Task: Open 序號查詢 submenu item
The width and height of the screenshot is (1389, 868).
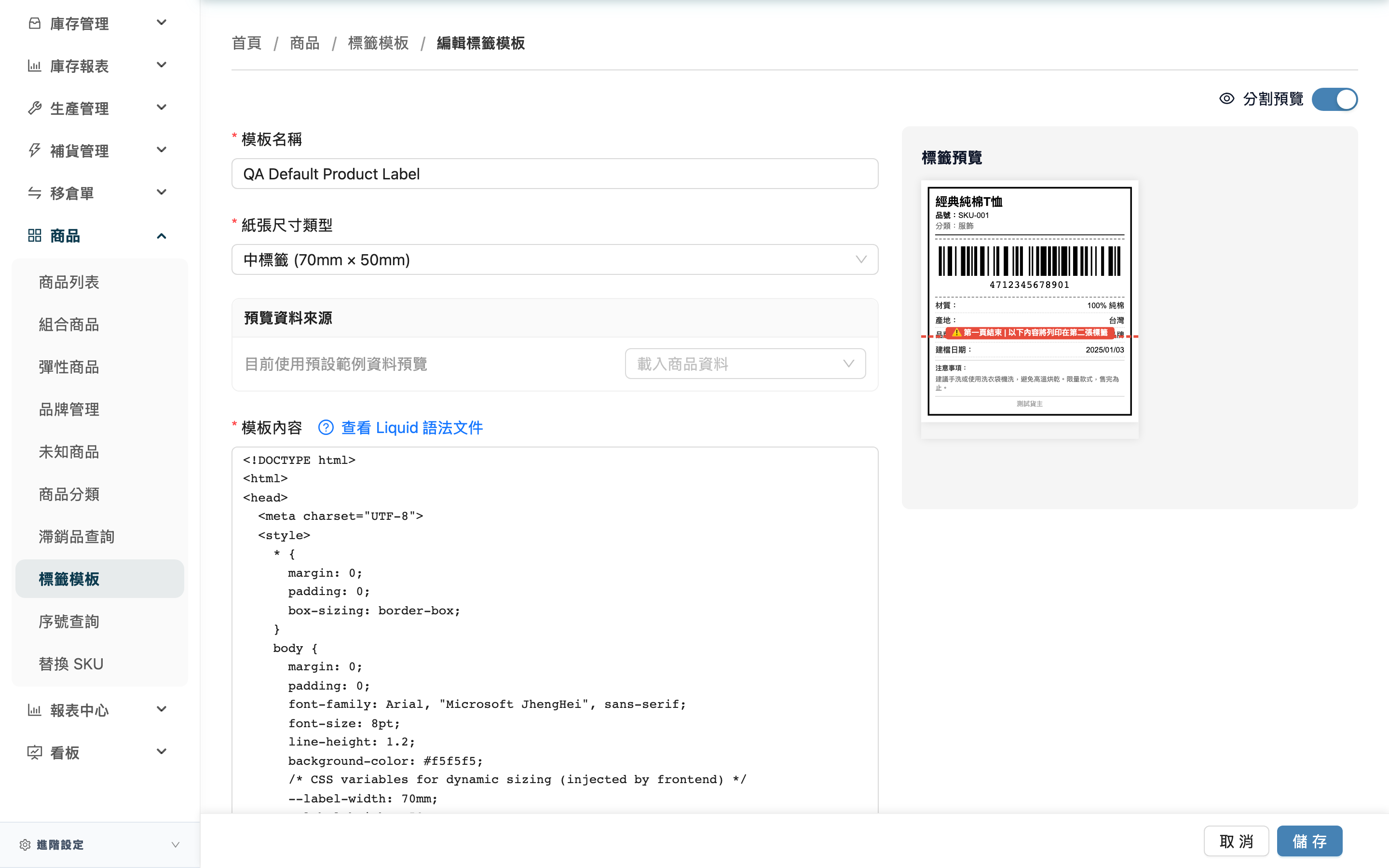Action: coord(100,621)
